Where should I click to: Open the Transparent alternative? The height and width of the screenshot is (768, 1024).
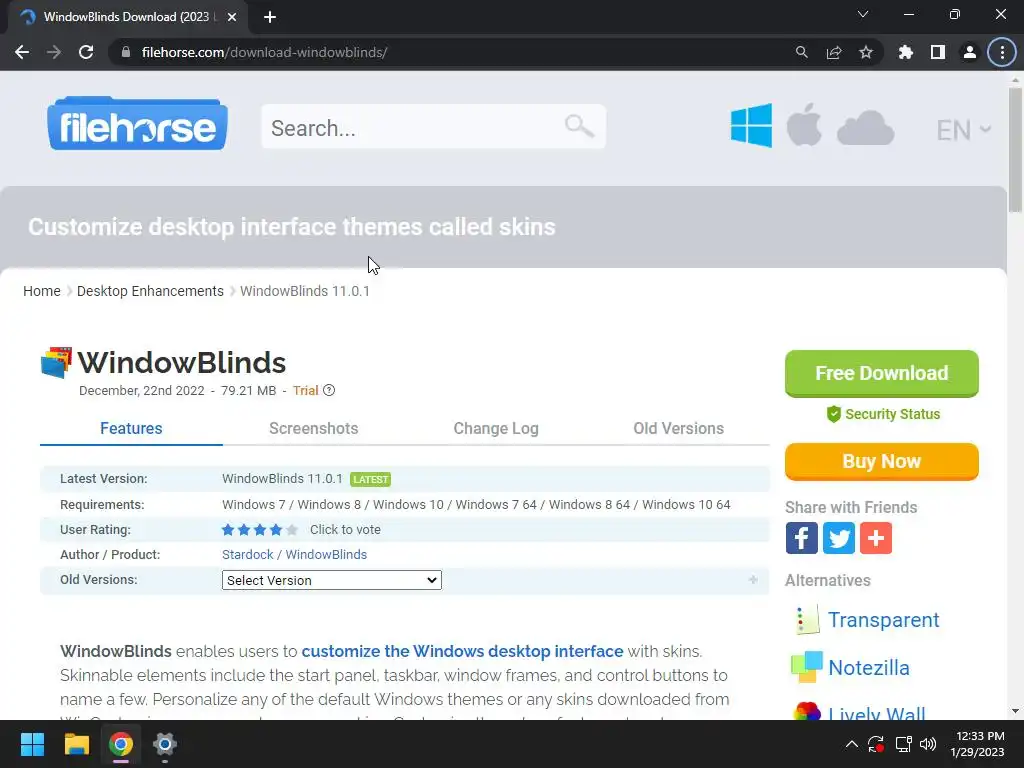coord(884,620)
